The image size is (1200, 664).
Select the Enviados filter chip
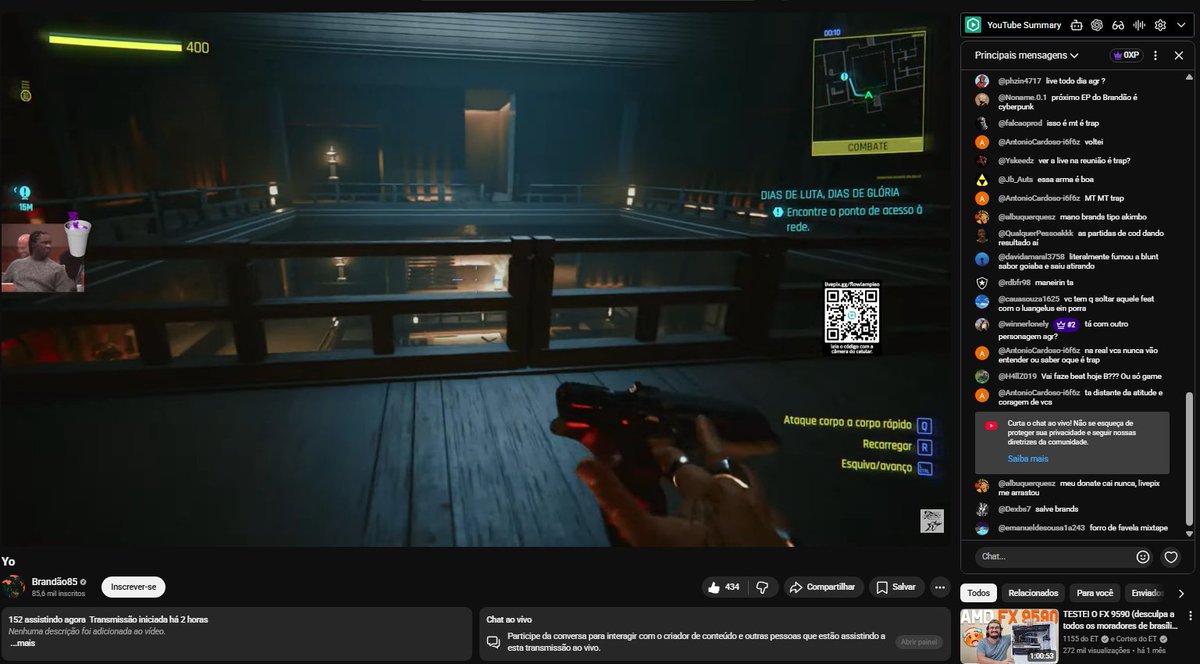[x=1146, y=593]
